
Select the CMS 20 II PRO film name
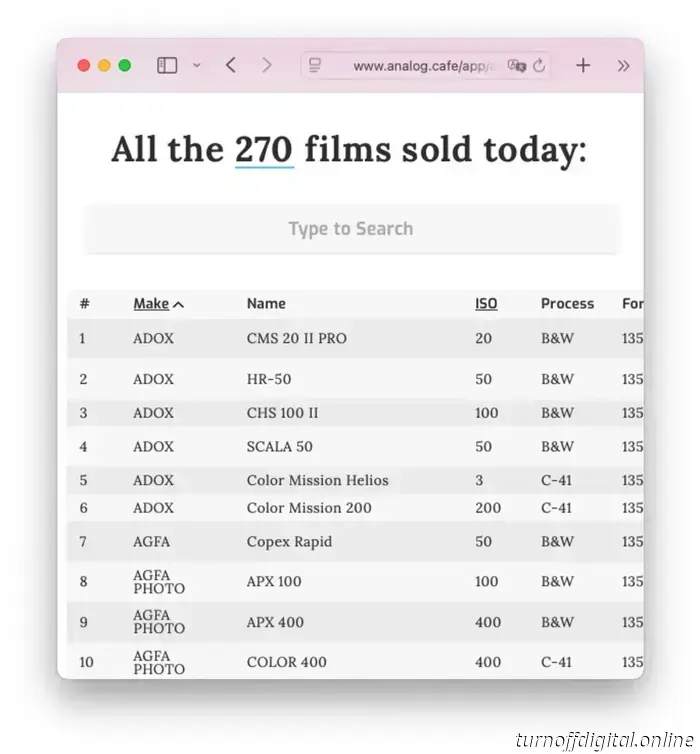(x=297, y=339)
